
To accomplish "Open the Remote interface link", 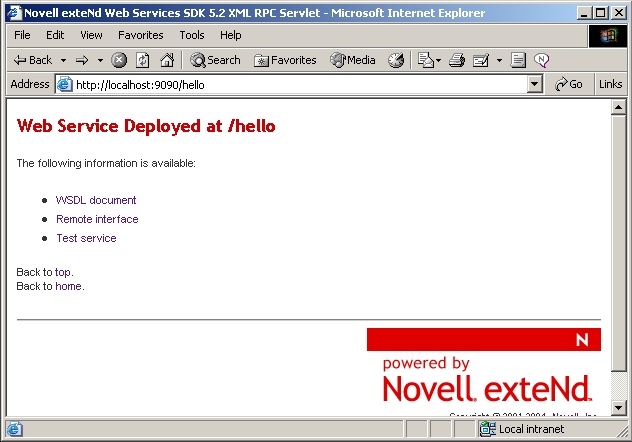I will [x=97, y=219].
